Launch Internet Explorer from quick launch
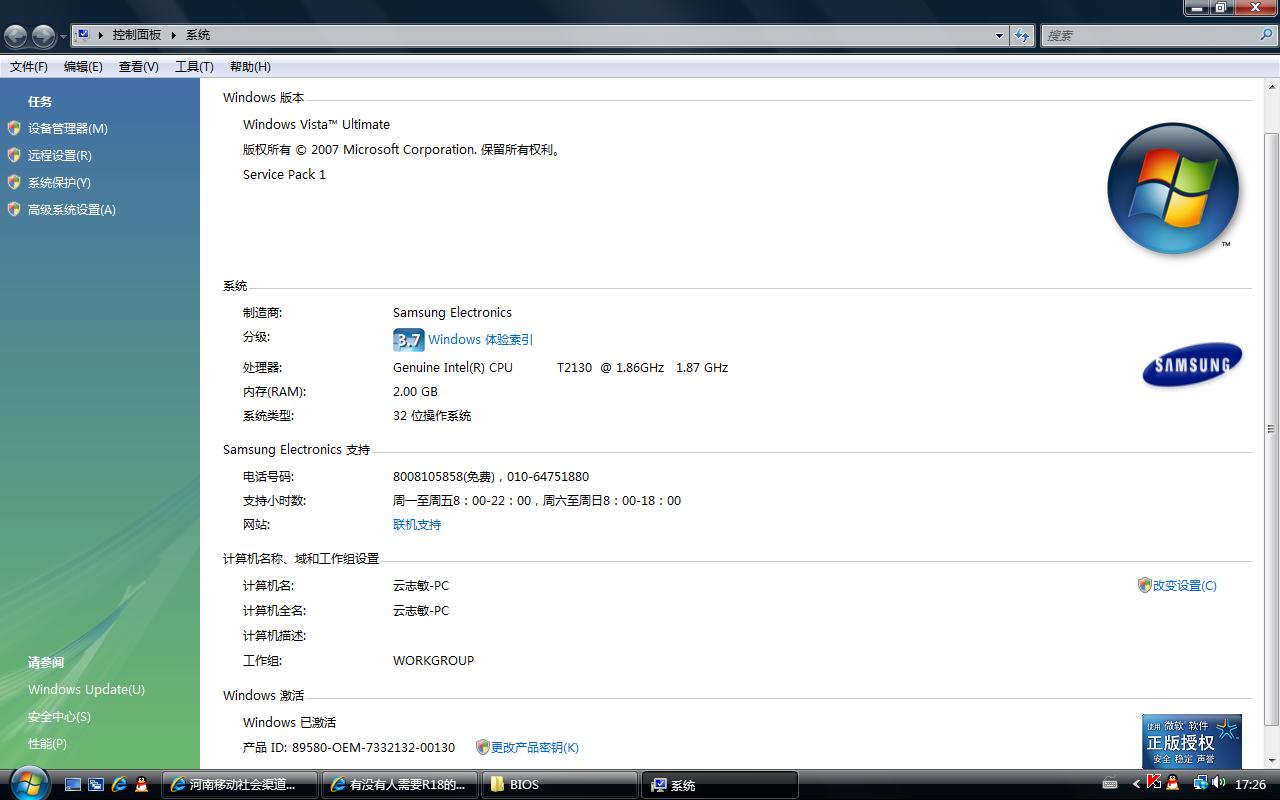The width and height of the screenshot is (1280, 800). [119, 785]
